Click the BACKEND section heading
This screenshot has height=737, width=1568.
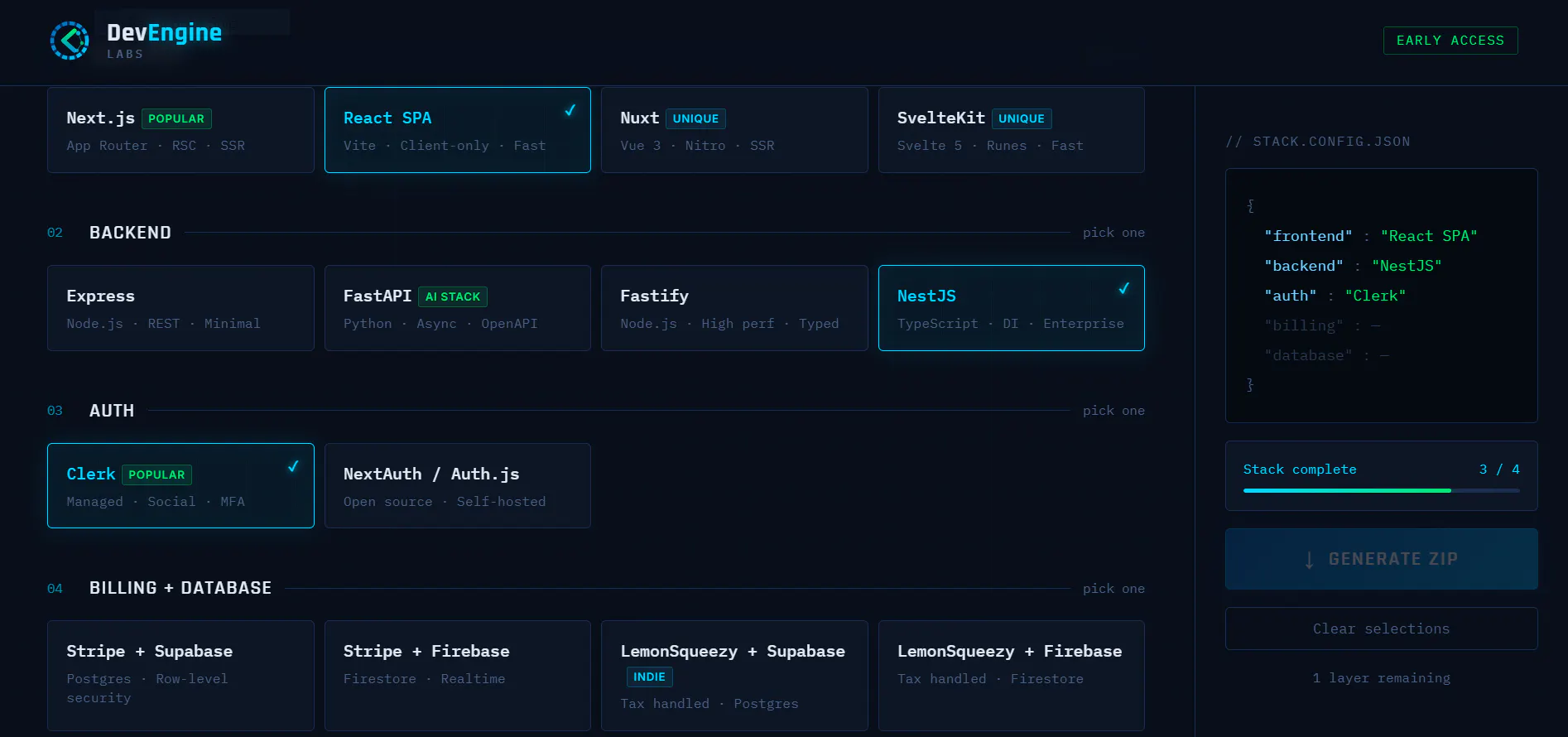click(x=130, y=233)
